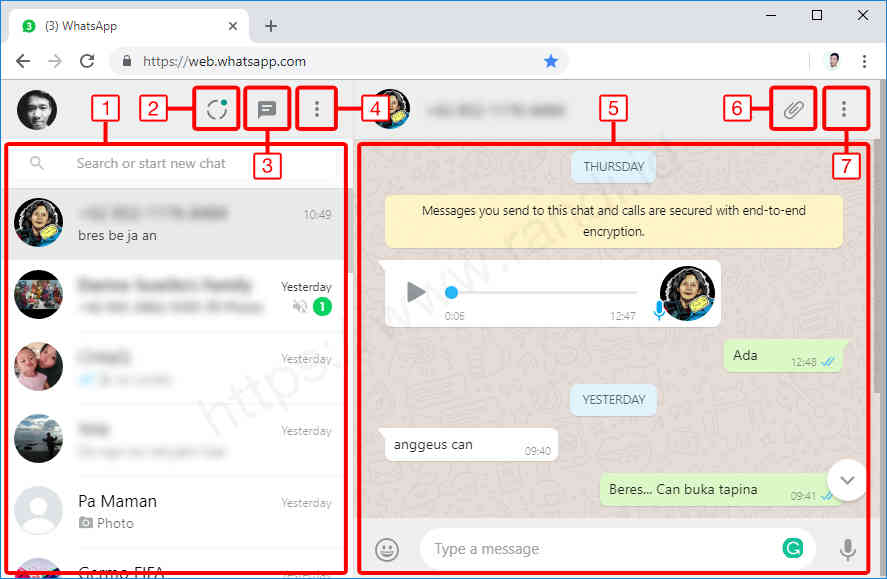Open chat with two-faces selfie avatar
This screenshot has height=579, width=887.
pyautogui.click(x=176, y=367)
